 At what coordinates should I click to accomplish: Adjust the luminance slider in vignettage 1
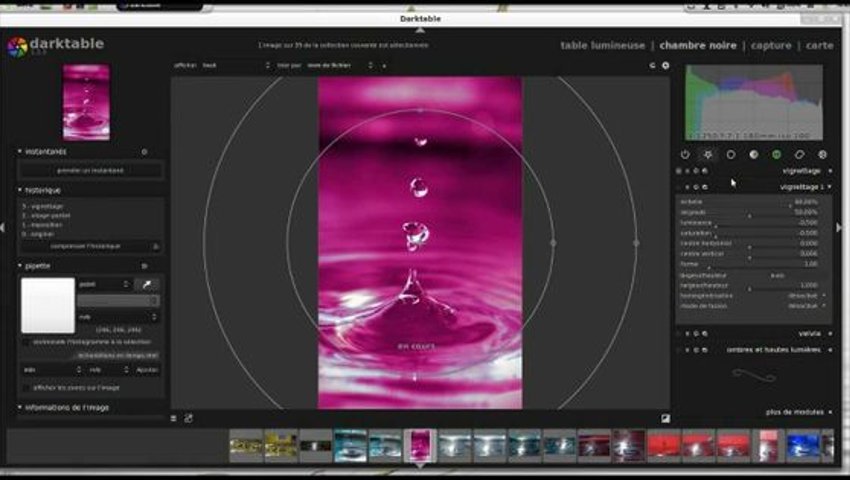tap(749, 223)
